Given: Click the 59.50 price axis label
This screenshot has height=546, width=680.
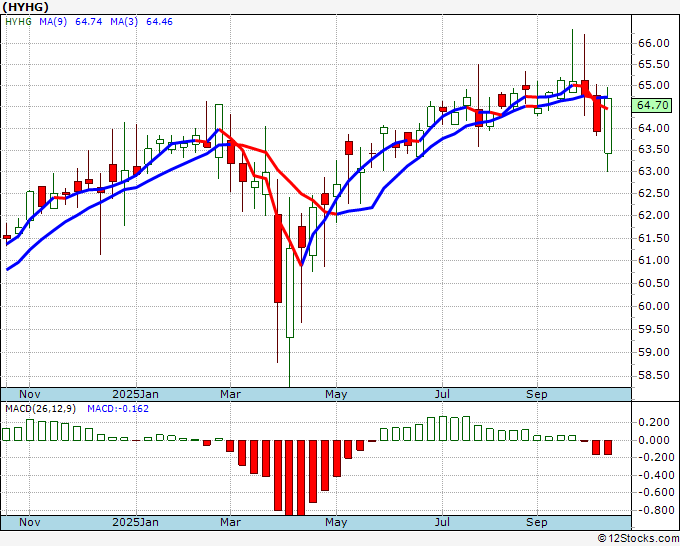Looking at the screenshot, I should pyautogui.click(x=654, y=329).
